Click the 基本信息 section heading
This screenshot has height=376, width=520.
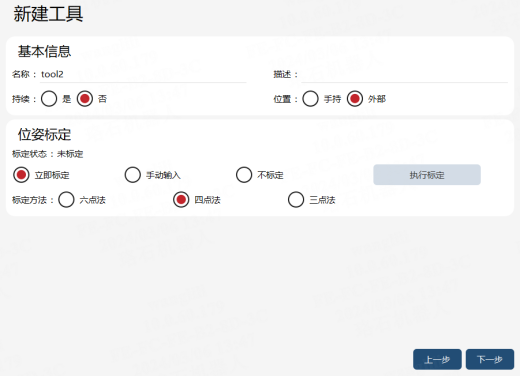[x=44, y=52]
